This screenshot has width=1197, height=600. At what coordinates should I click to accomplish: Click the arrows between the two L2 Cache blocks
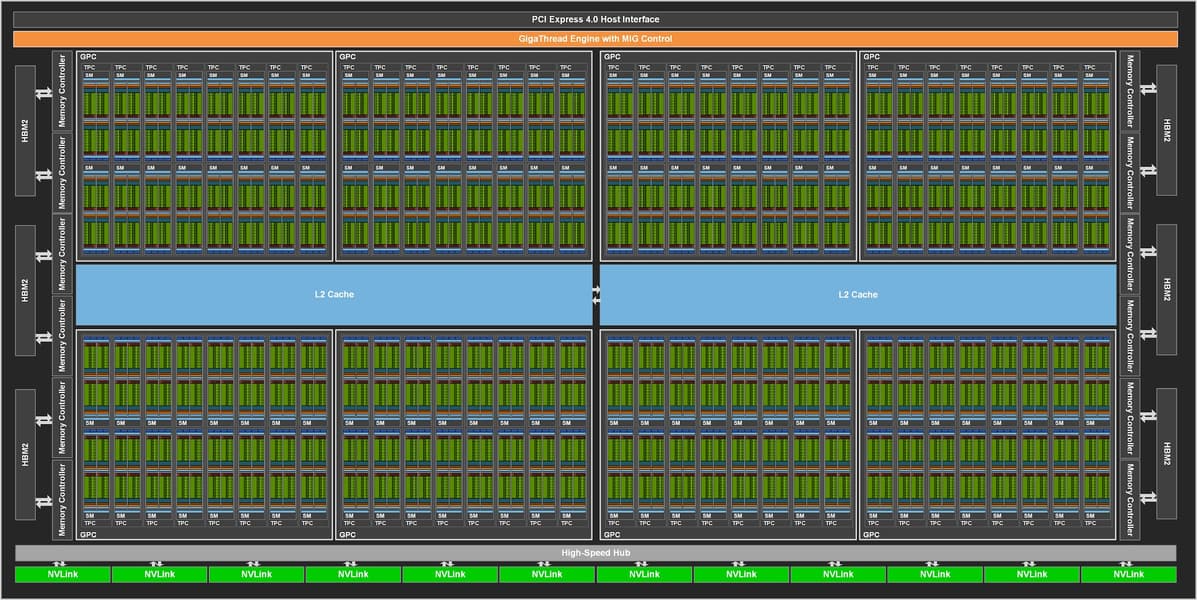point(596,295)
